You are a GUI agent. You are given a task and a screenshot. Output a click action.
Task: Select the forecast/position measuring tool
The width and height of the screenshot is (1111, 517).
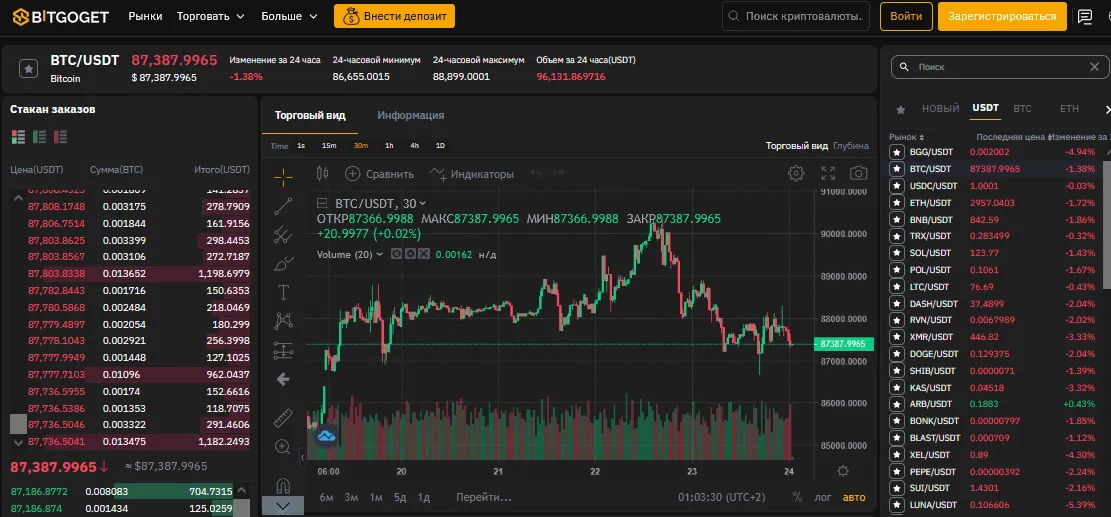click(283, 350)
